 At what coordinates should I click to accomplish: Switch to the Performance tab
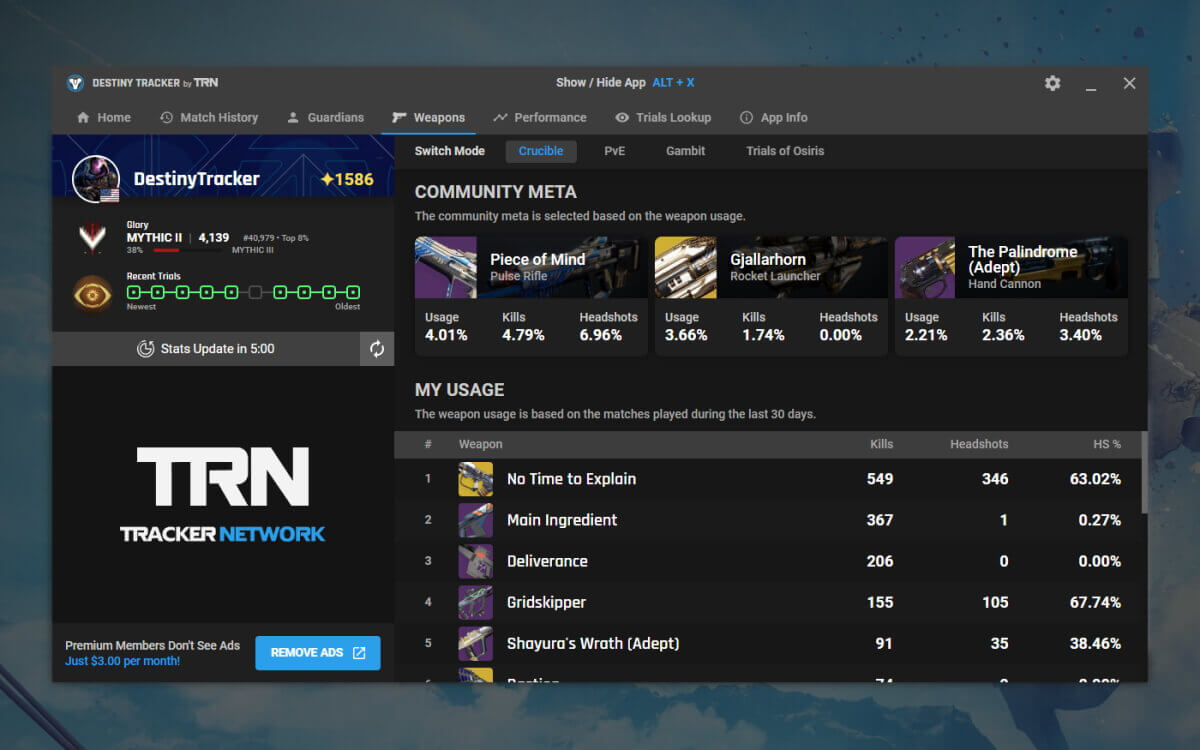point(540,117)
